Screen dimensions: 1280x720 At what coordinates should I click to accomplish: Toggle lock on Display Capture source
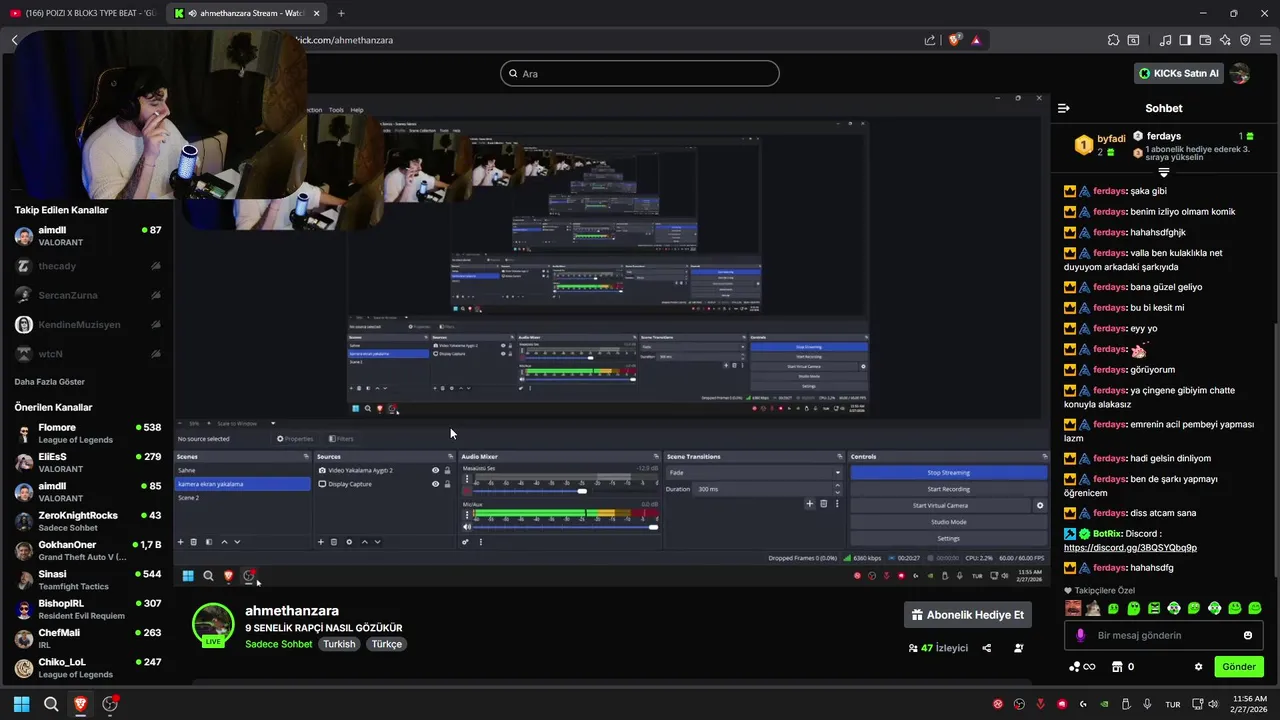[x=447, y=484]
